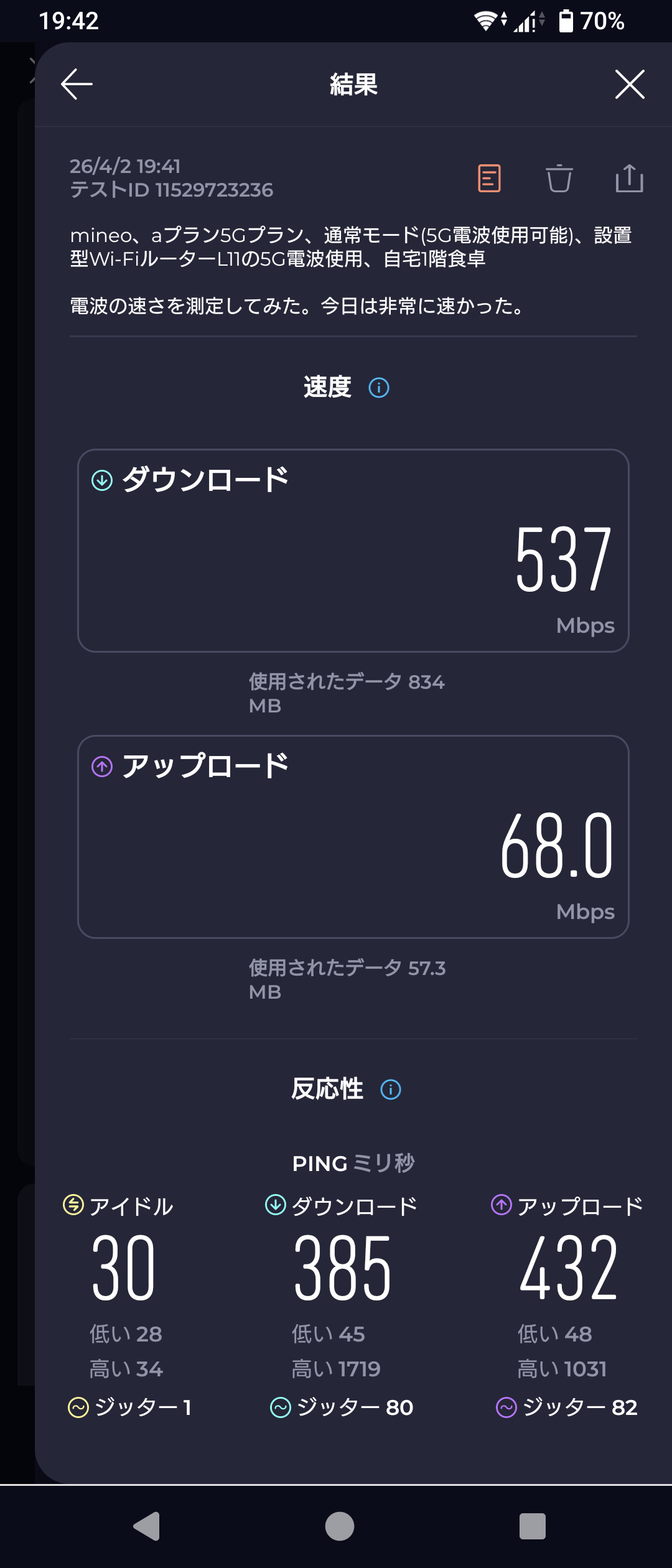Tap the upload arrow icon in アップロード card
This screenshot has height=1568, width=672.
(x=102, y=767)
